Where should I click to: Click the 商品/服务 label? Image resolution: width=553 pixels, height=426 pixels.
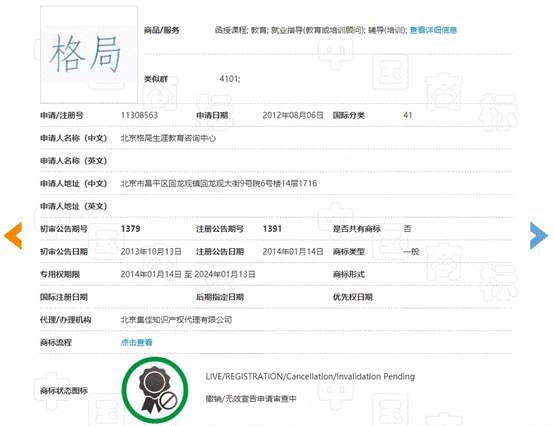[x=162, y=30]
